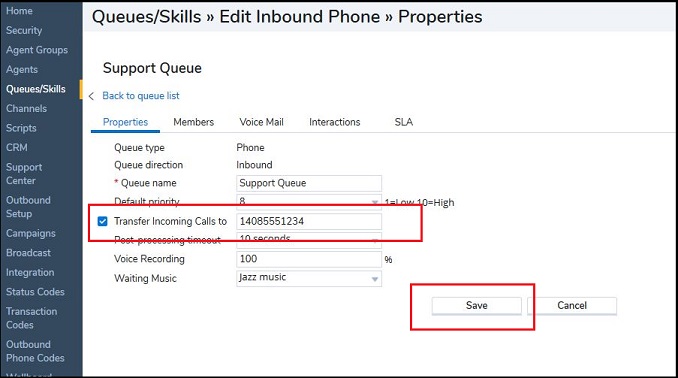Click the transfer number field 14085551234

pos(309,221)
